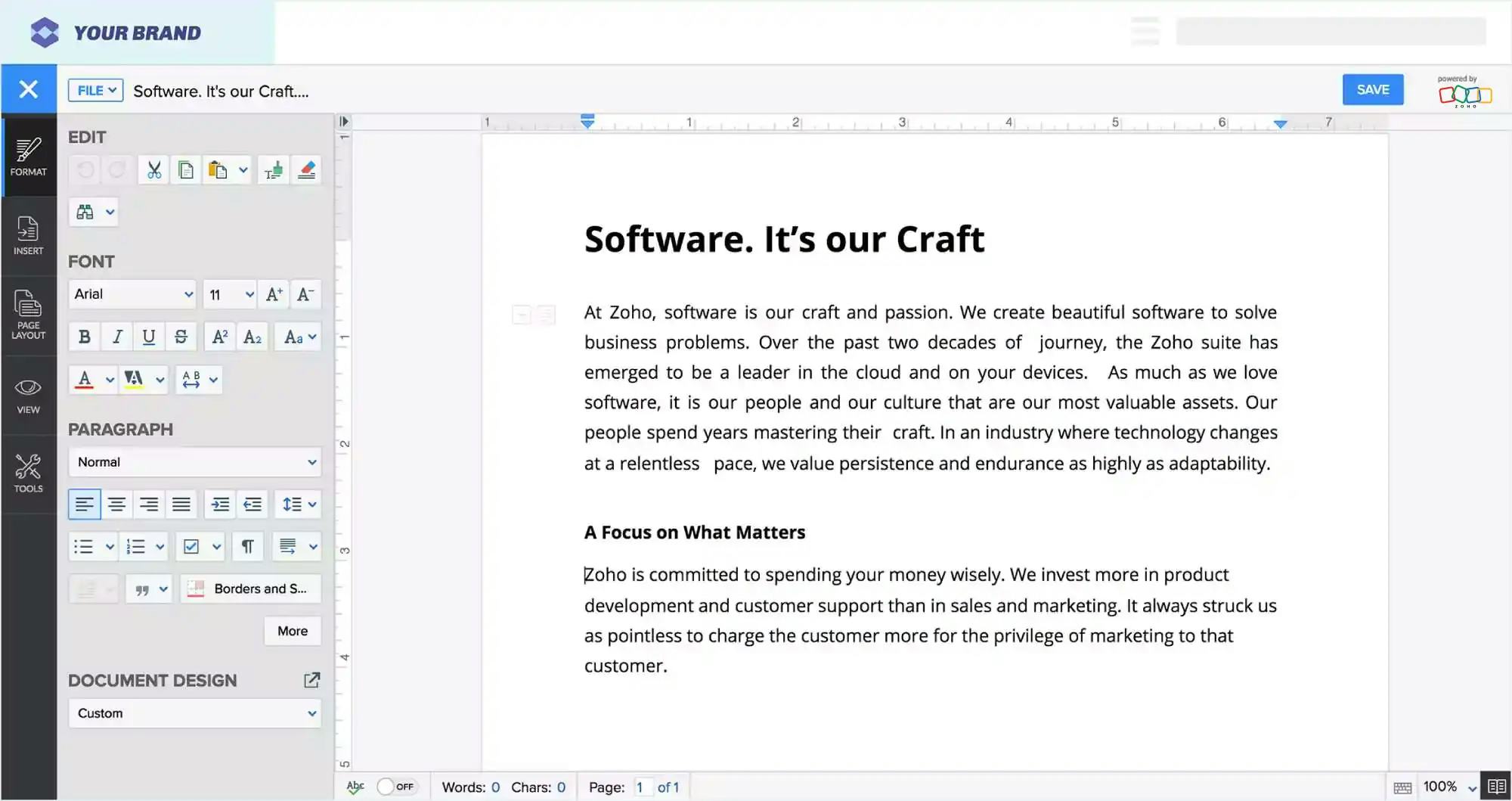The width and height of the screenshot is (1512, 801).
Task: Open the Custom document design dropdown
Action: pos(194,713)
